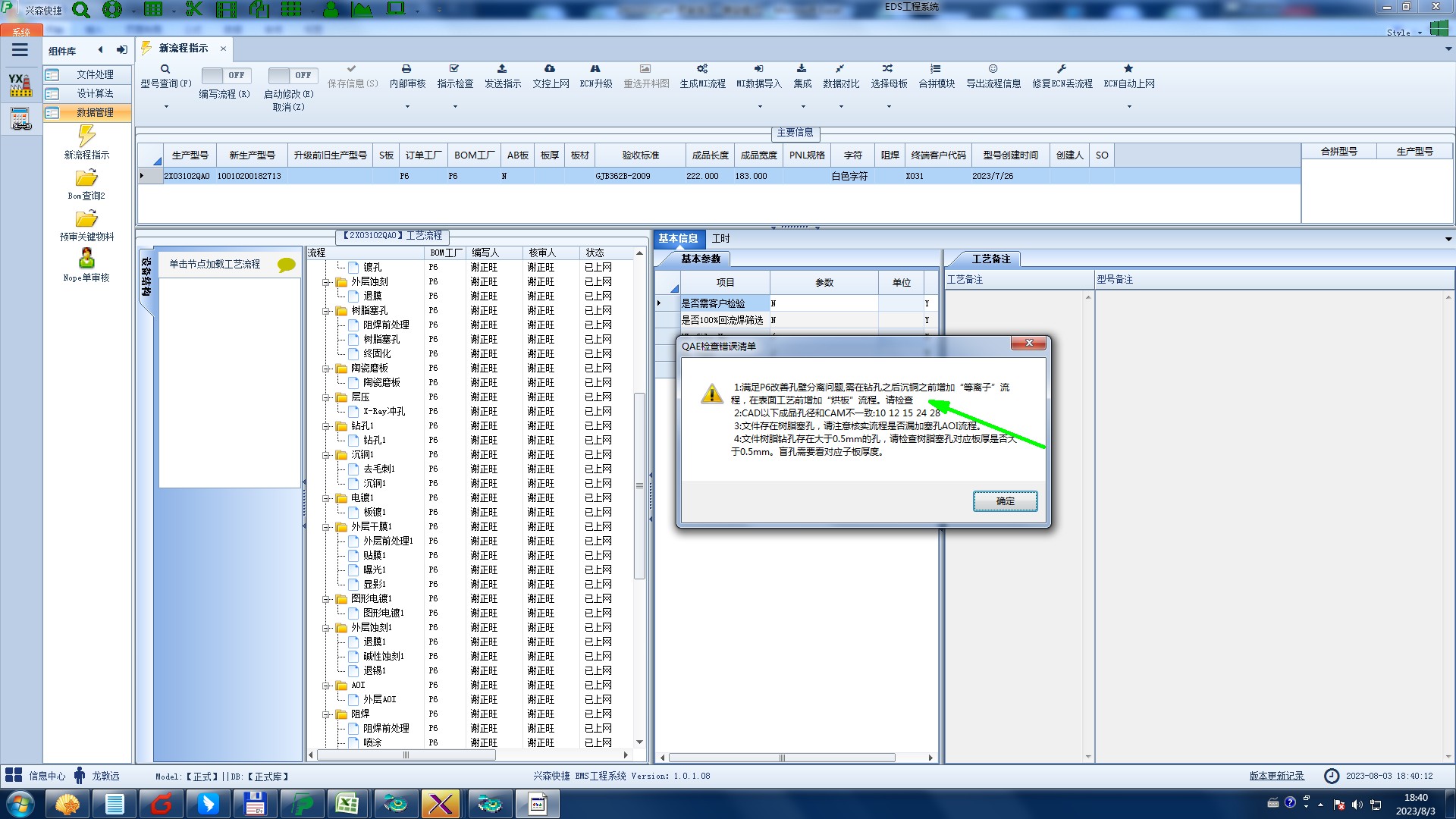
Task: Click the 内部审核 print icon
Action: [406, 69]
